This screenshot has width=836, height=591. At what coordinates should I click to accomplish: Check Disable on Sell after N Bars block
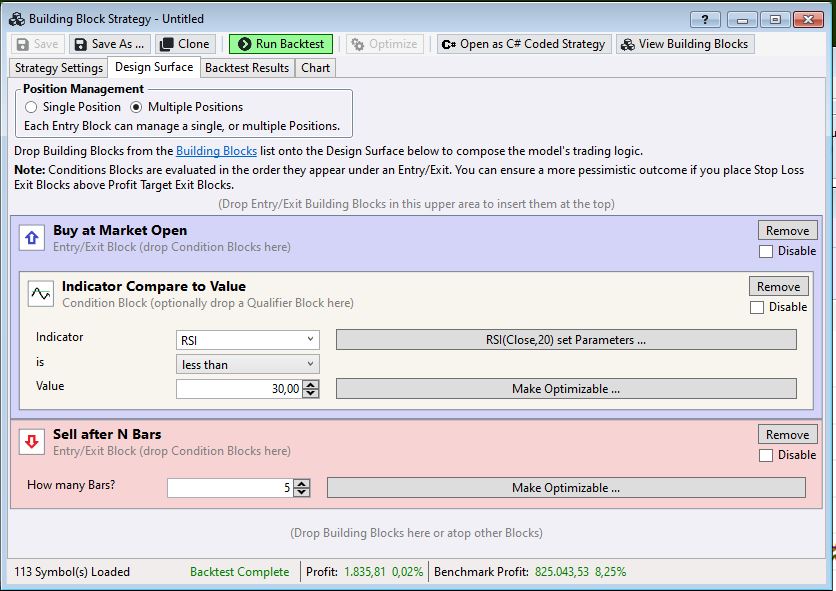coord(765,455)
